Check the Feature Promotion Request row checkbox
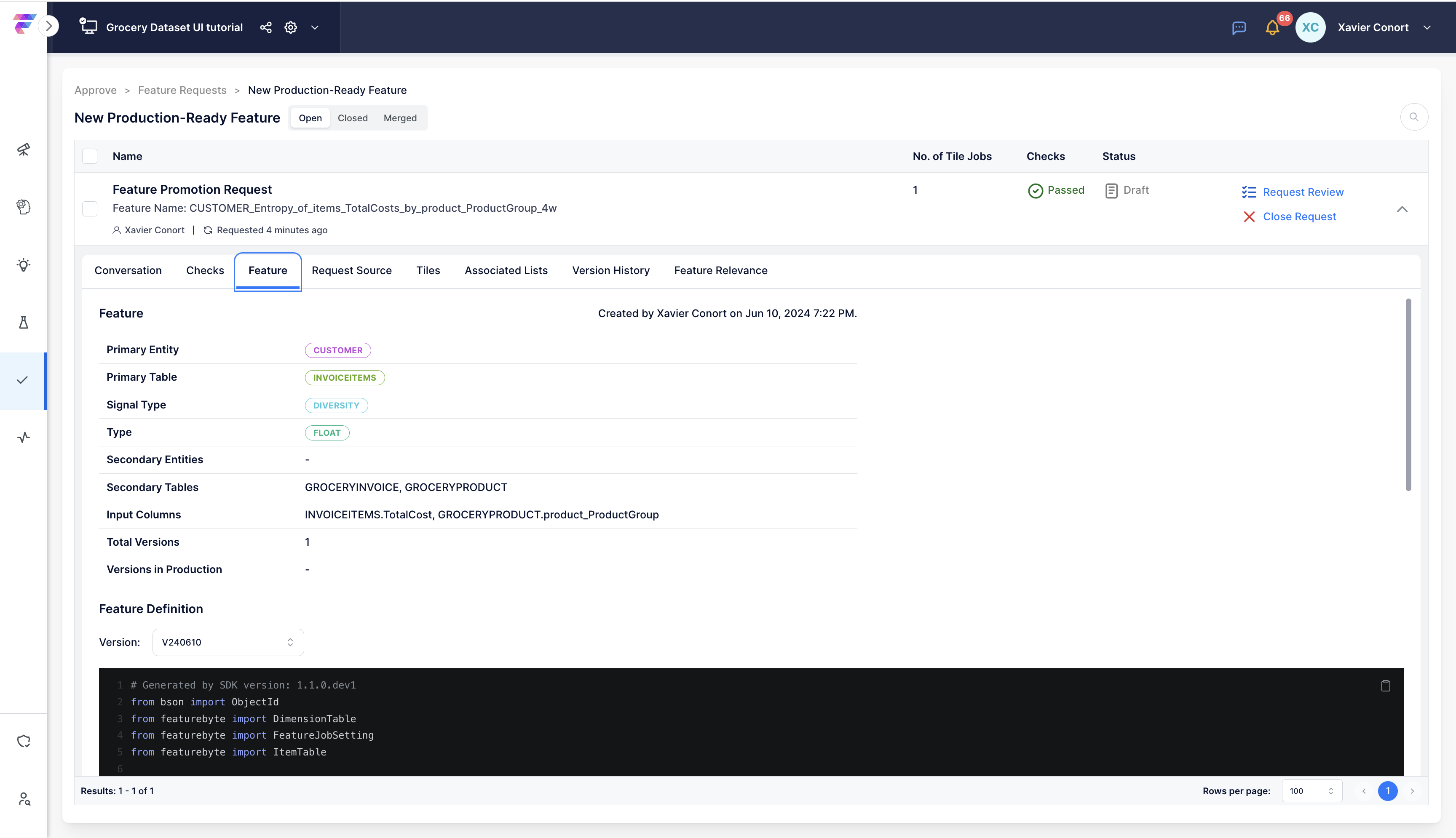1456x838 pixels. pyautogui.click(x=90, y=209)
